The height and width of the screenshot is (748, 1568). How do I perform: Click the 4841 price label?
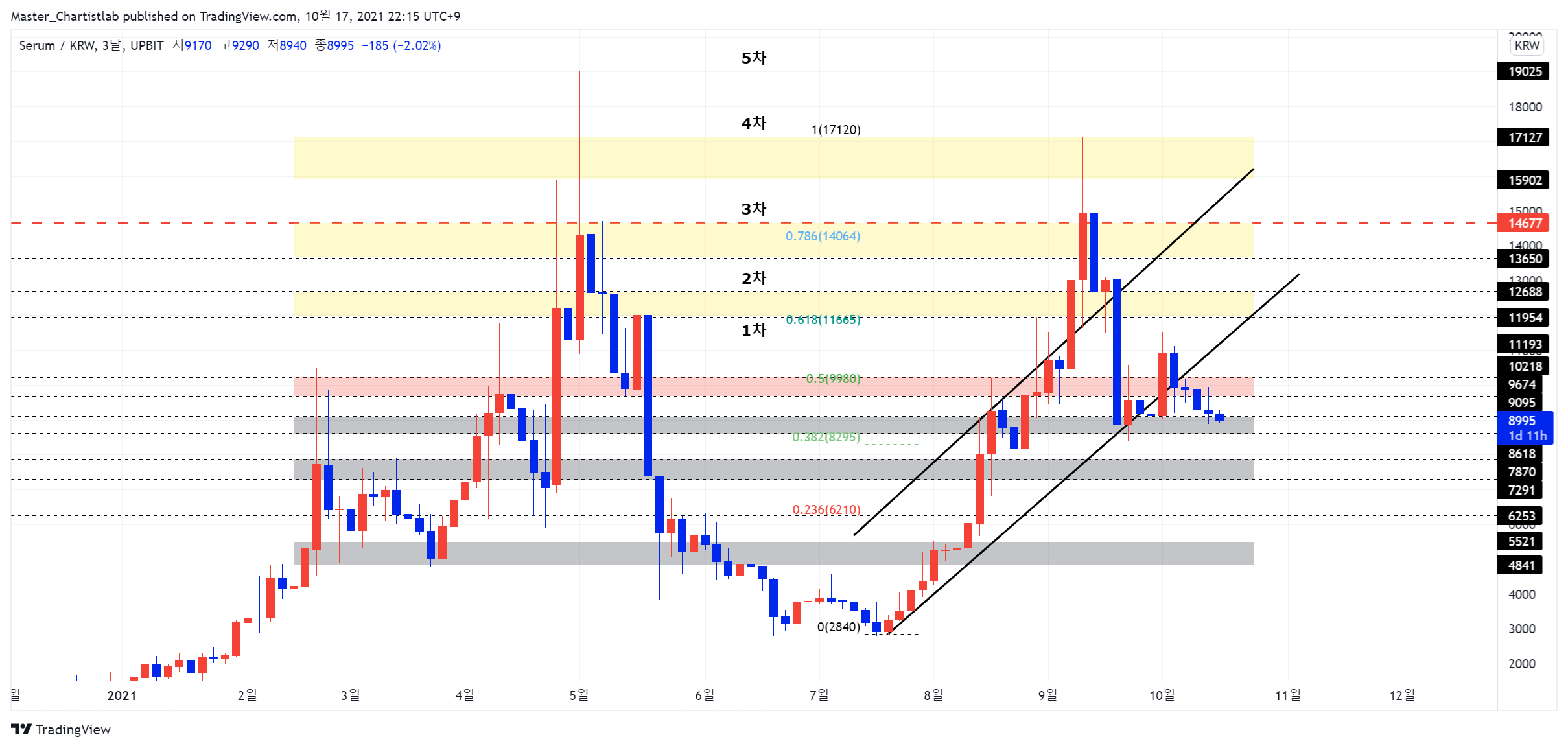click(1519, 565)
